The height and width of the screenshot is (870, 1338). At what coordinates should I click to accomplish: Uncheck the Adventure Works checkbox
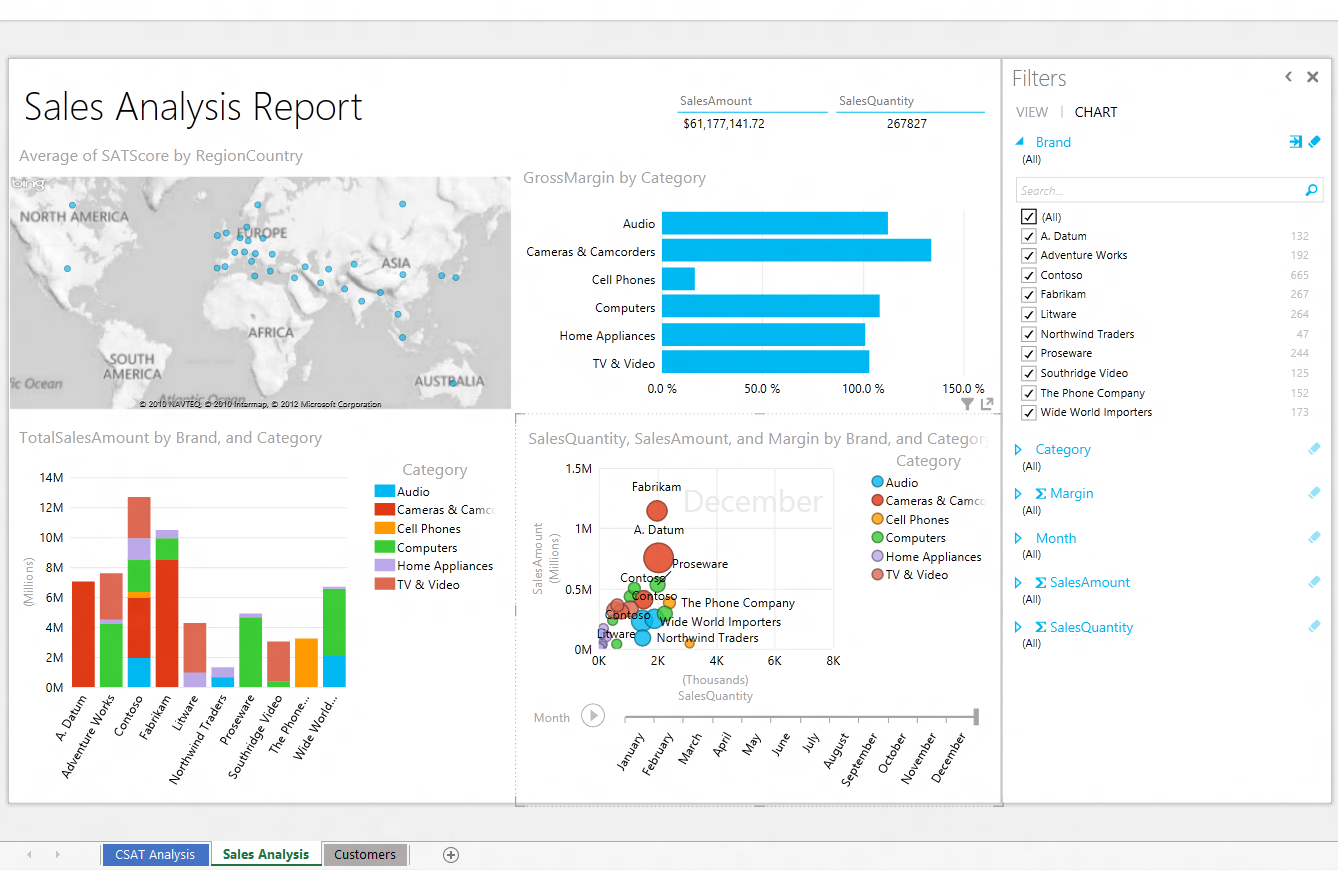pos(1028,255)
